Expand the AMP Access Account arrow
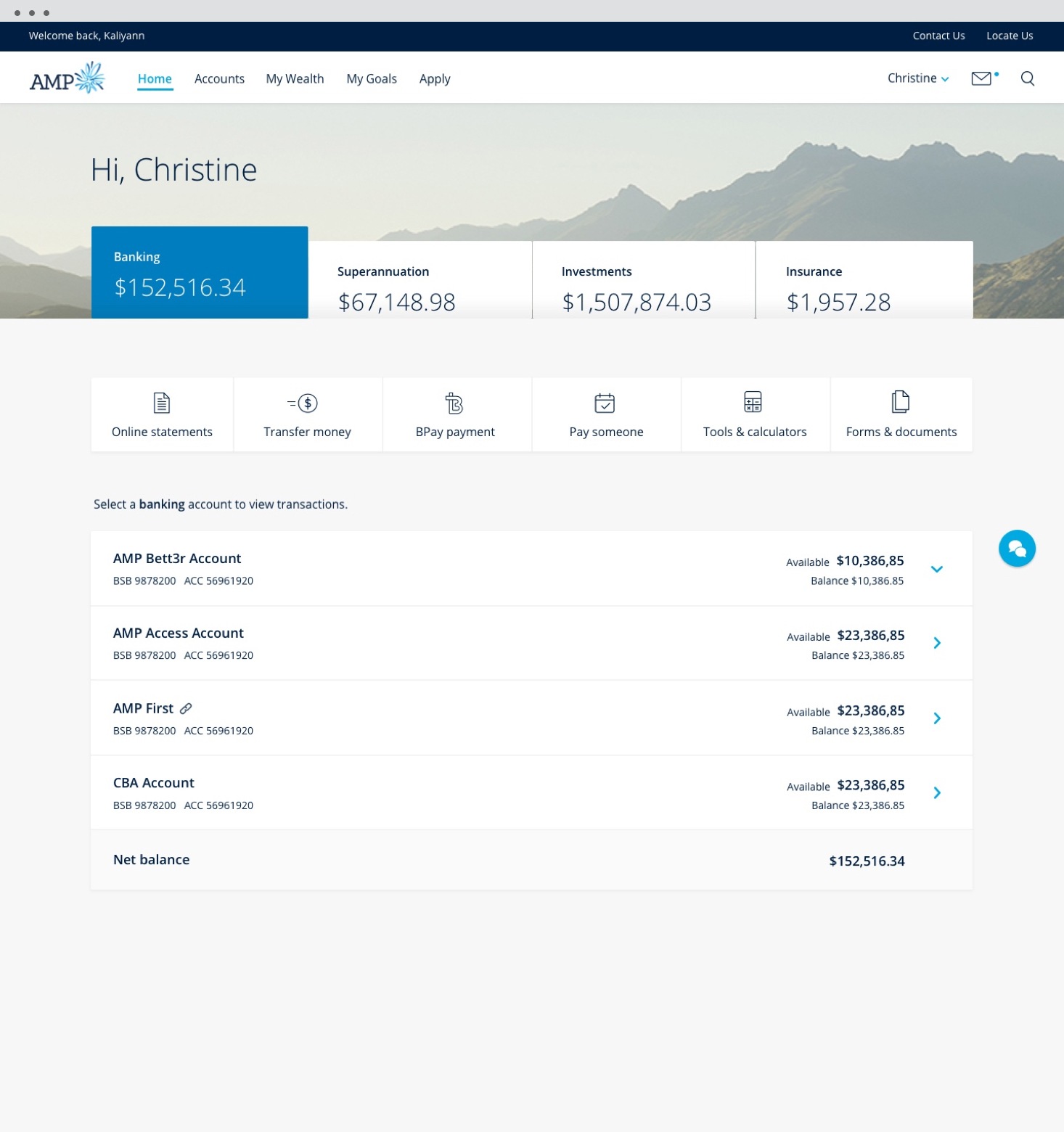The width and height of the screenshot is (1064, 1132). (937, 643)
